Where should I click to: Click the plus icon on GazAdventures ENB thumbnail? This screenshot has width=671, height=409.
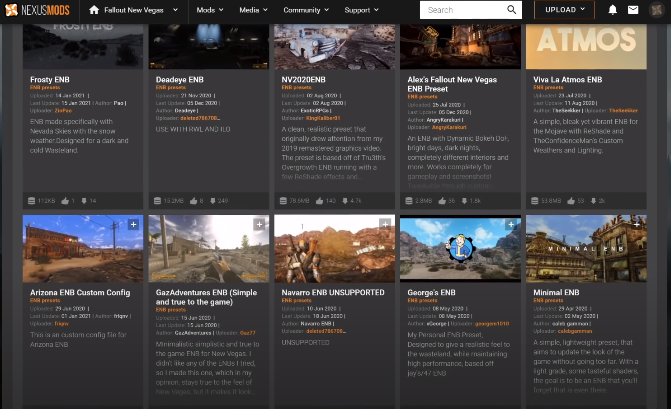coord(259,225)
